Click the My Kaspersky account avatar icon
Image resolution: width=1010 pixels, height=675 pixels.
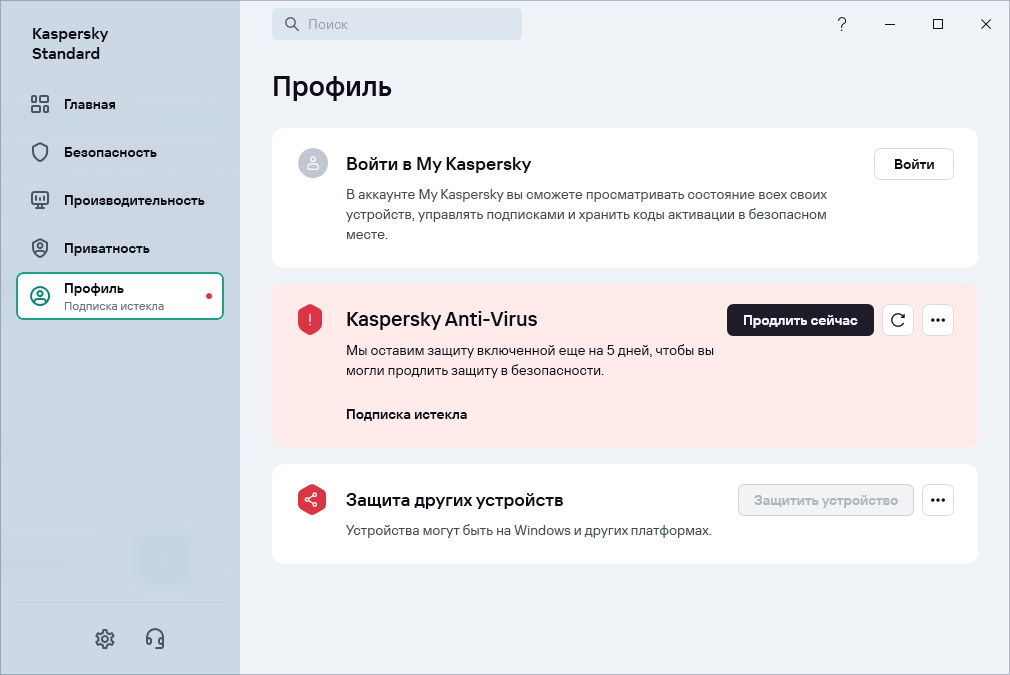(313, 164)
